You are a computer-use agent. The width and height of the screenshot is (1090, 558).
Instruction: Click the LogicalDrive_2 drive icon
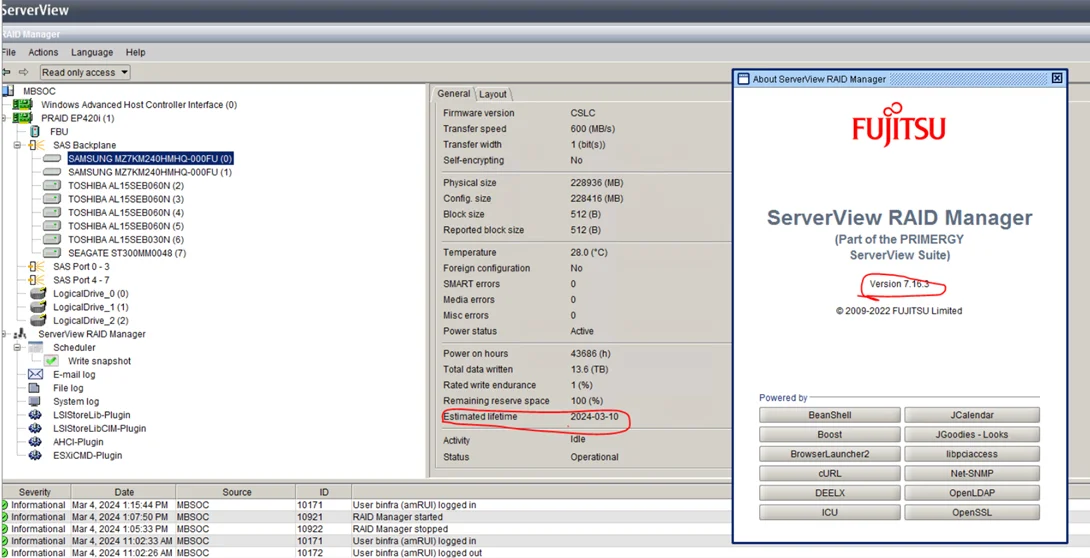click(x=38, y=320)
